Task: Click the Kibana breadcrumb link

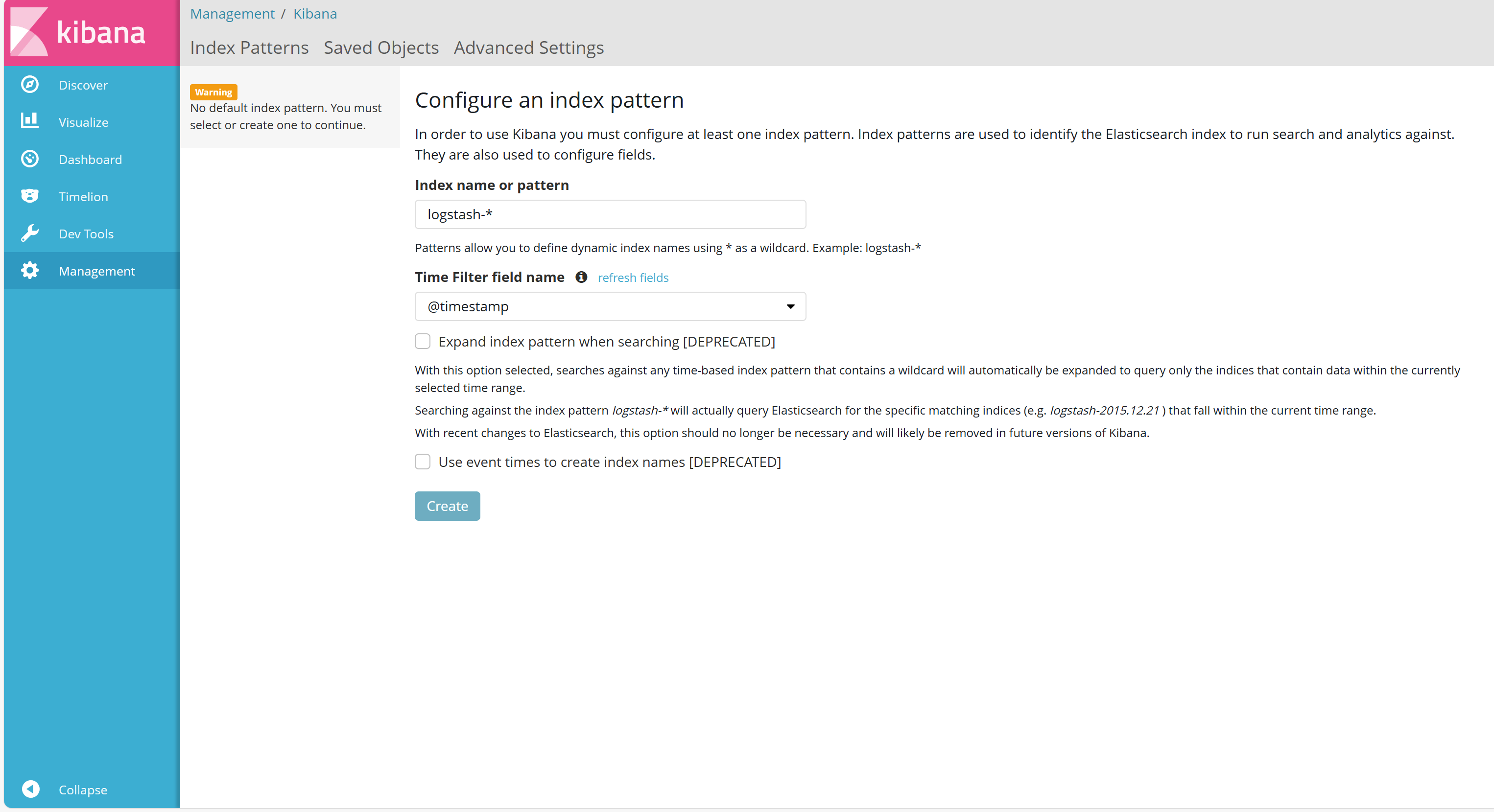Action: tap(315, 13)
